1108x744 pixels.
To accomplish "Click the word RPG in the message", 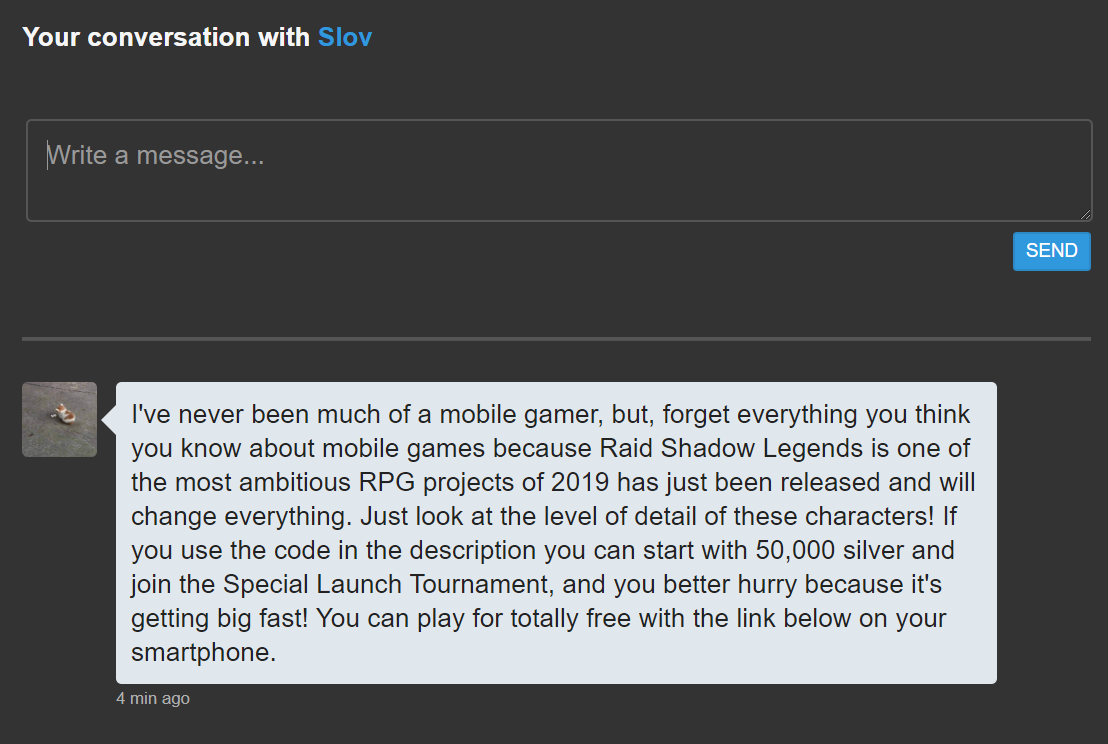I will 387,482.
